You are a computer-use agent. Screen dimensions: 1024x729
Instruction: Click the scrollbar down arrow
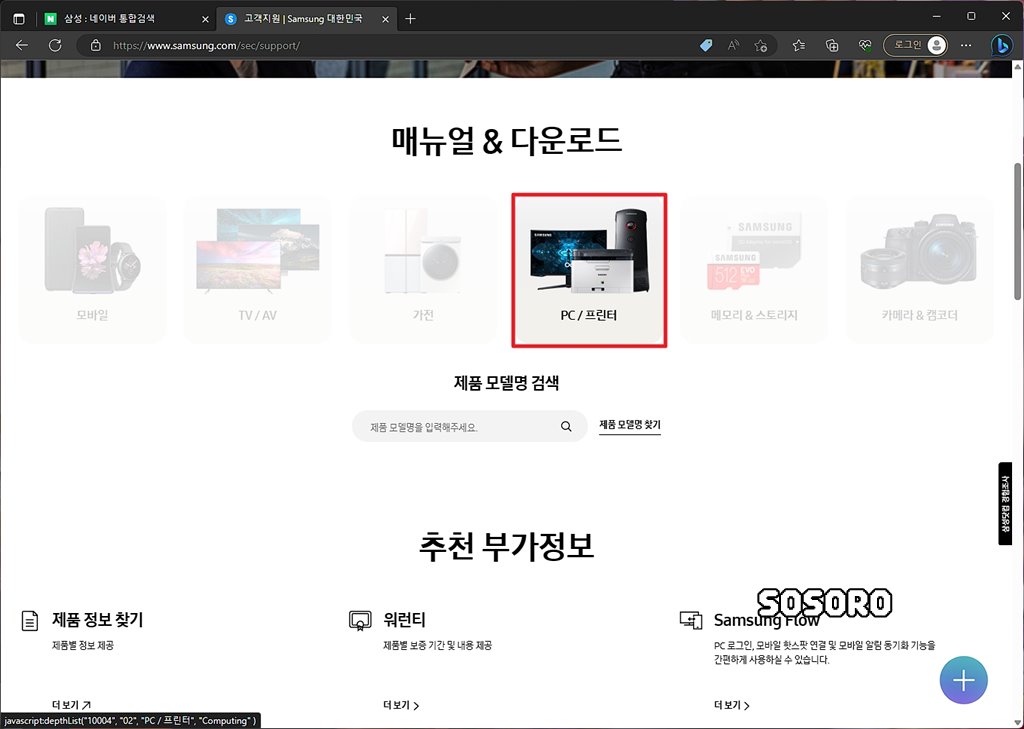1017,723
